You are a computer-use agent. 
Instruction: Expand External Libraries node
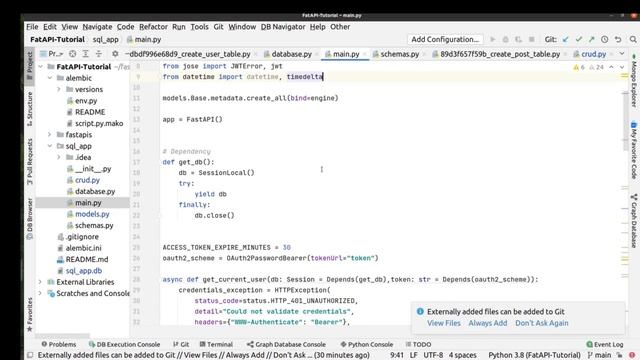pyautogui.click(x=40, y=282)
